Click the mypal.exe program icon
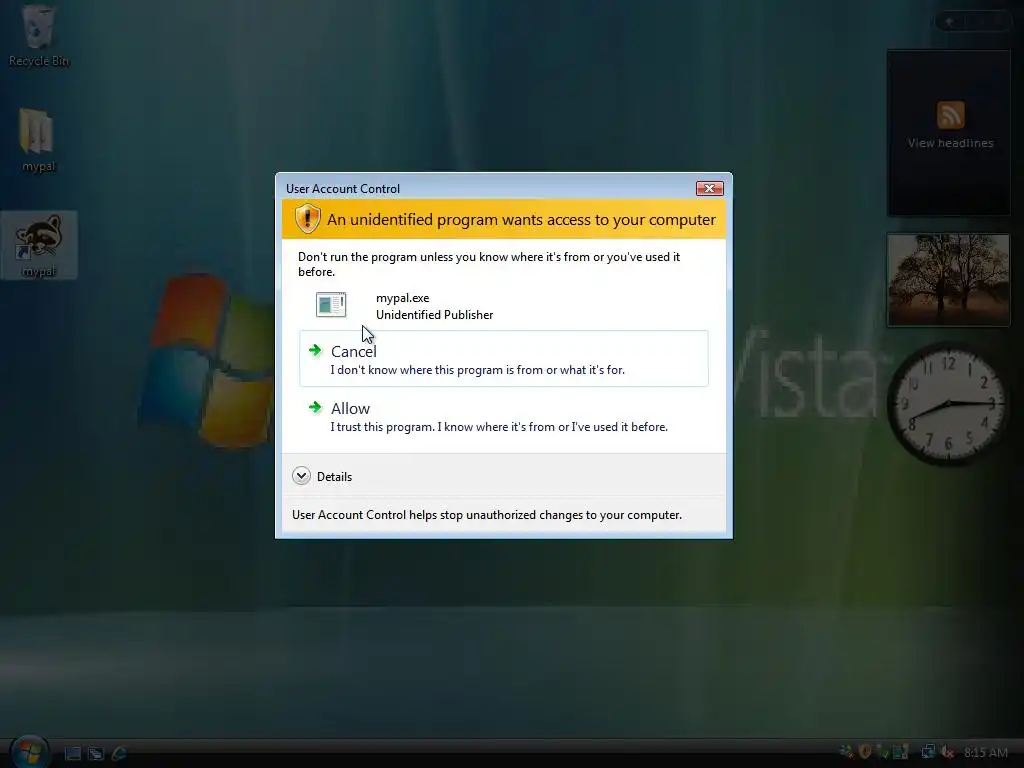The width and height of the screenshot is (1024, 768). coord(331,305)
